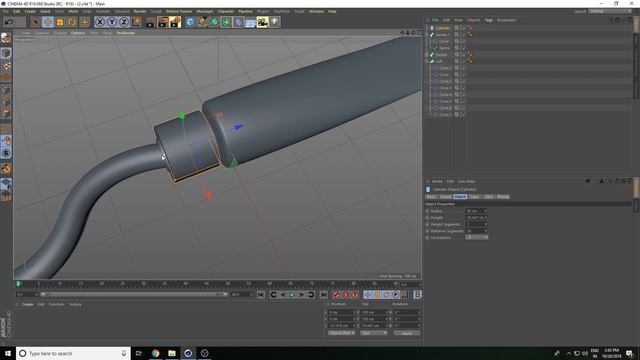The image size is (640, 360).
Task: Click the timeline preview range slider
Action: [134, 294]
